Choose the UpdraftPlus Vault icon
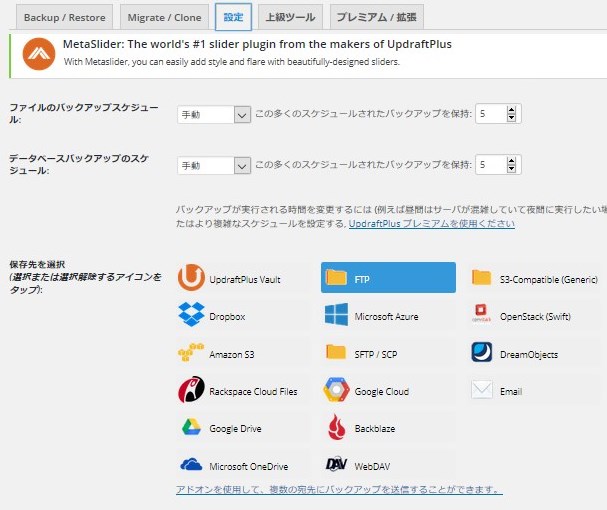Screen dimensions: 607x510 click(x=191, y=279)
